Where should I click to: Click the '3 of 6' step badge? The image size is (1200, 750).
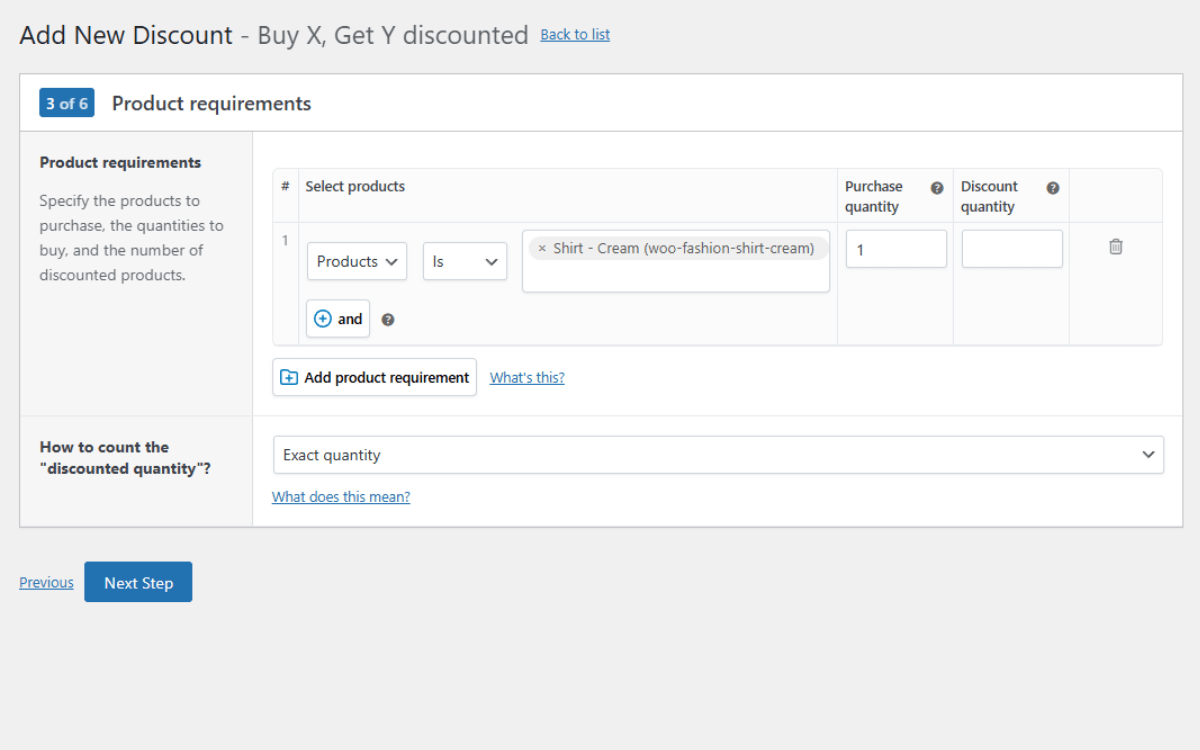[67, 104]
